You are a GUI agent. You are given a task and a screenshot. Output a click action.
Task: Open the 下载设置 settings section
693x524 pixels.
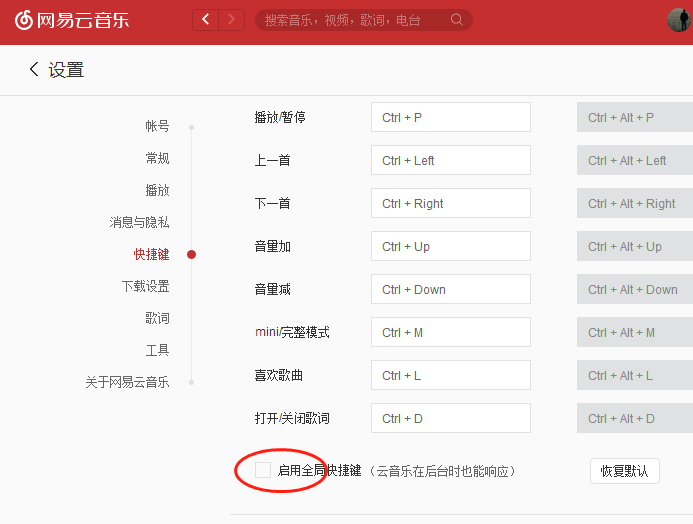point(145,286)
